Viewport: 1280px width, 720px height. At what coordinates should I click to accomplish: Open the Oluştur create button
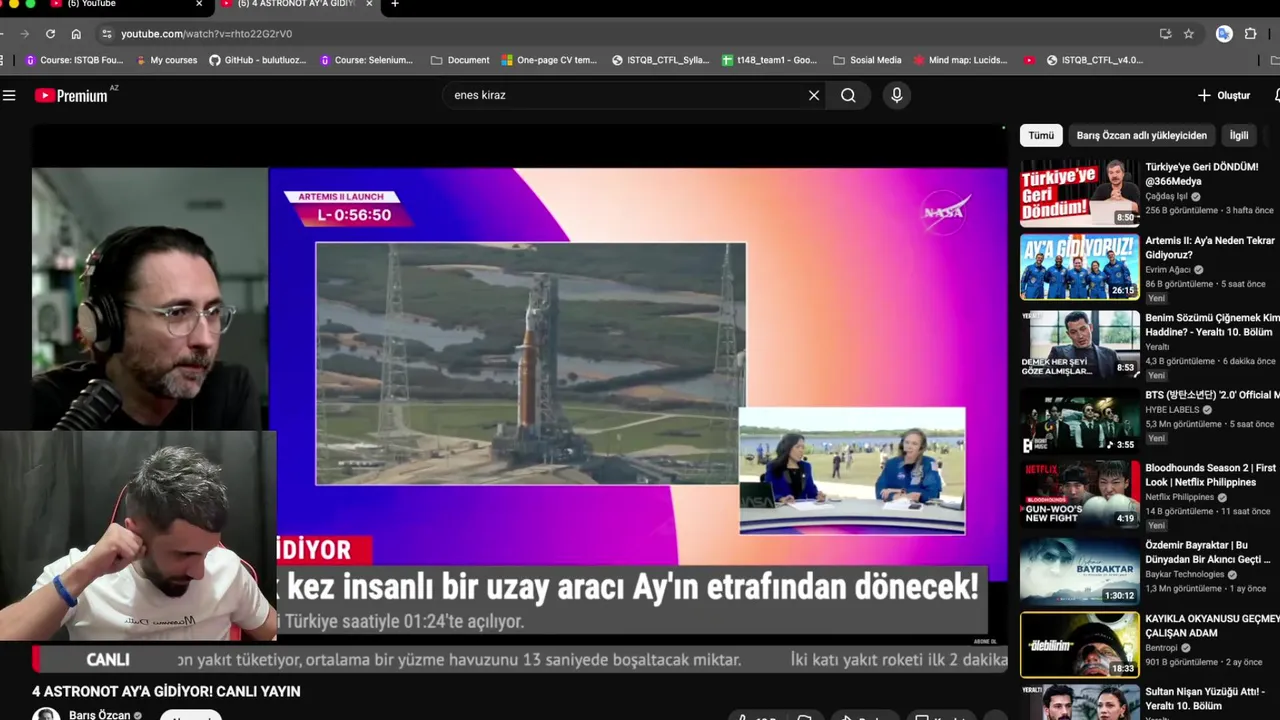pyautogui.click(x=1223, y=95)
